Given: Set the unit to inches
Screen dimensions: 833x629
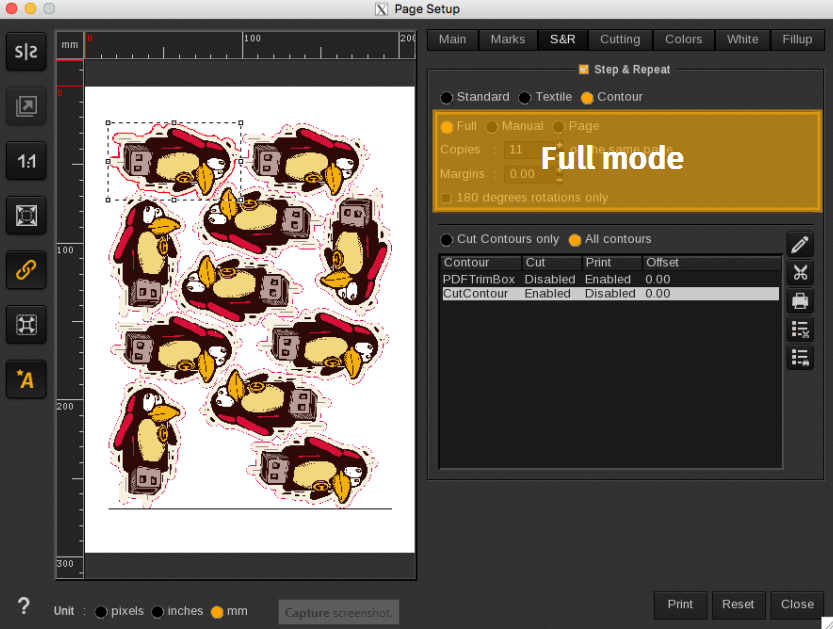Looking at the screenshot, I should pyautogui.click(x=158, y=612).
